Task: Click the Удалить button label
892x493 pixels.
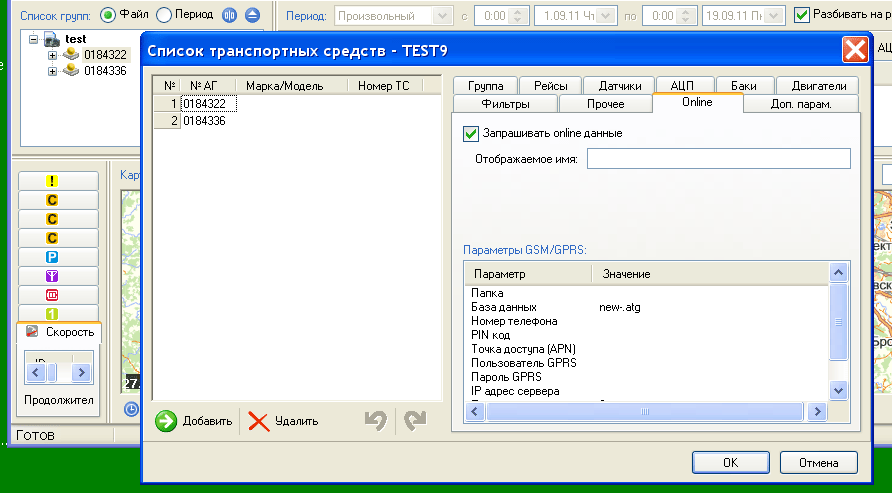Action: point(296,421)
